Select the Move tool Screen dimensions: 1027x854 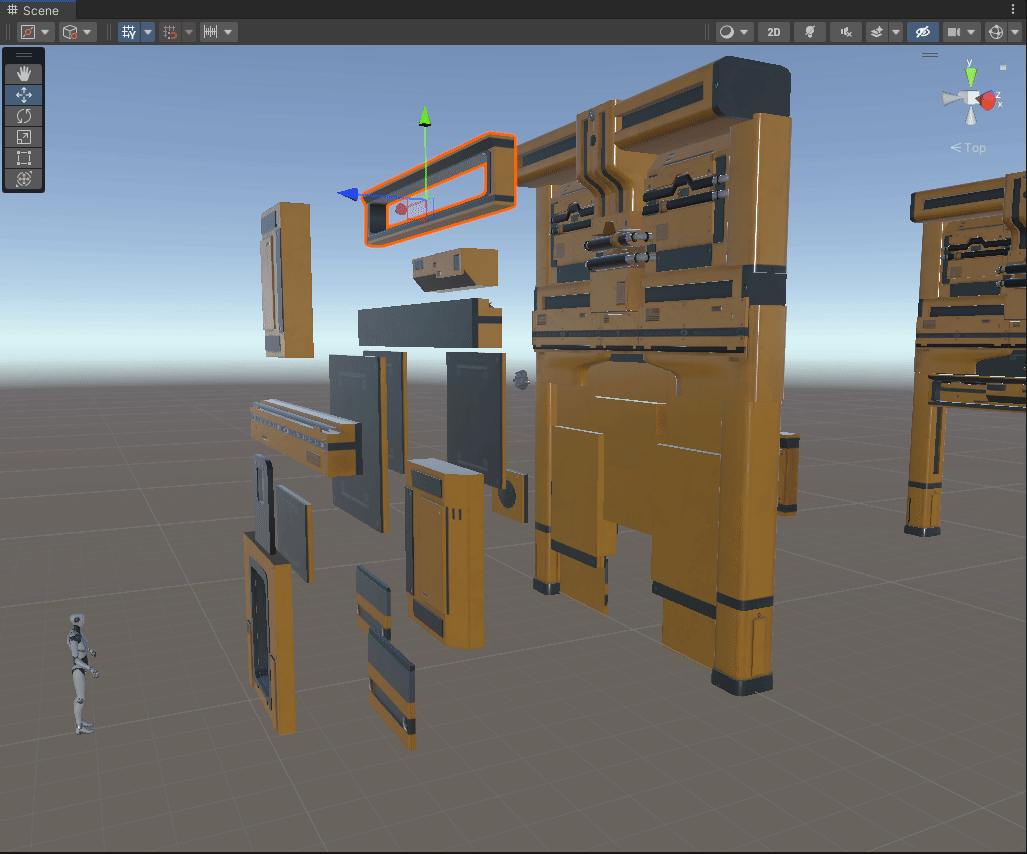pyautogui.click(x=22, y=95)
